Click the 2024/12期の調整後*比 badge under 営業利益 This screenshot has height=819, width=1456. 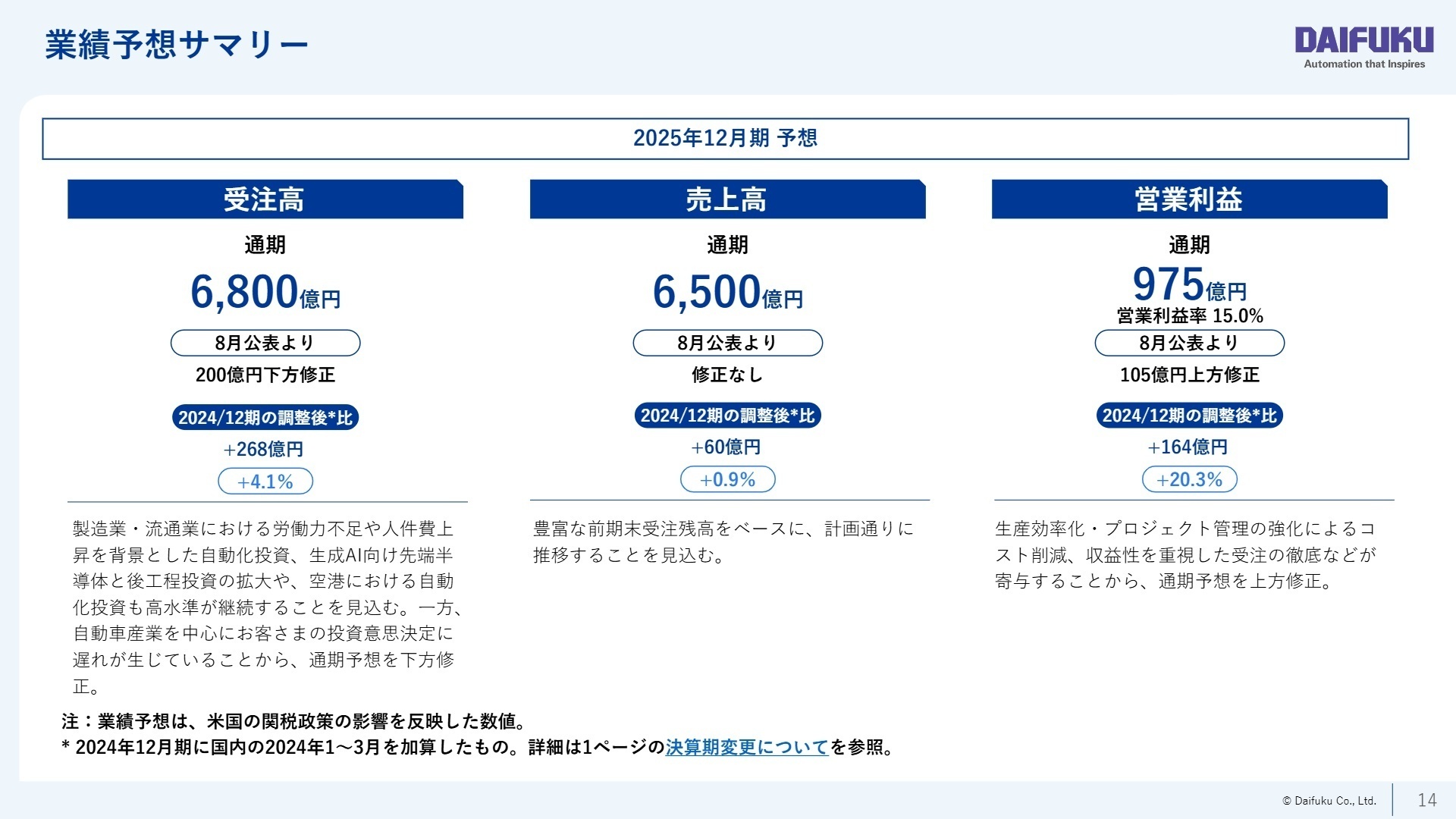[x=1188, y=416]
